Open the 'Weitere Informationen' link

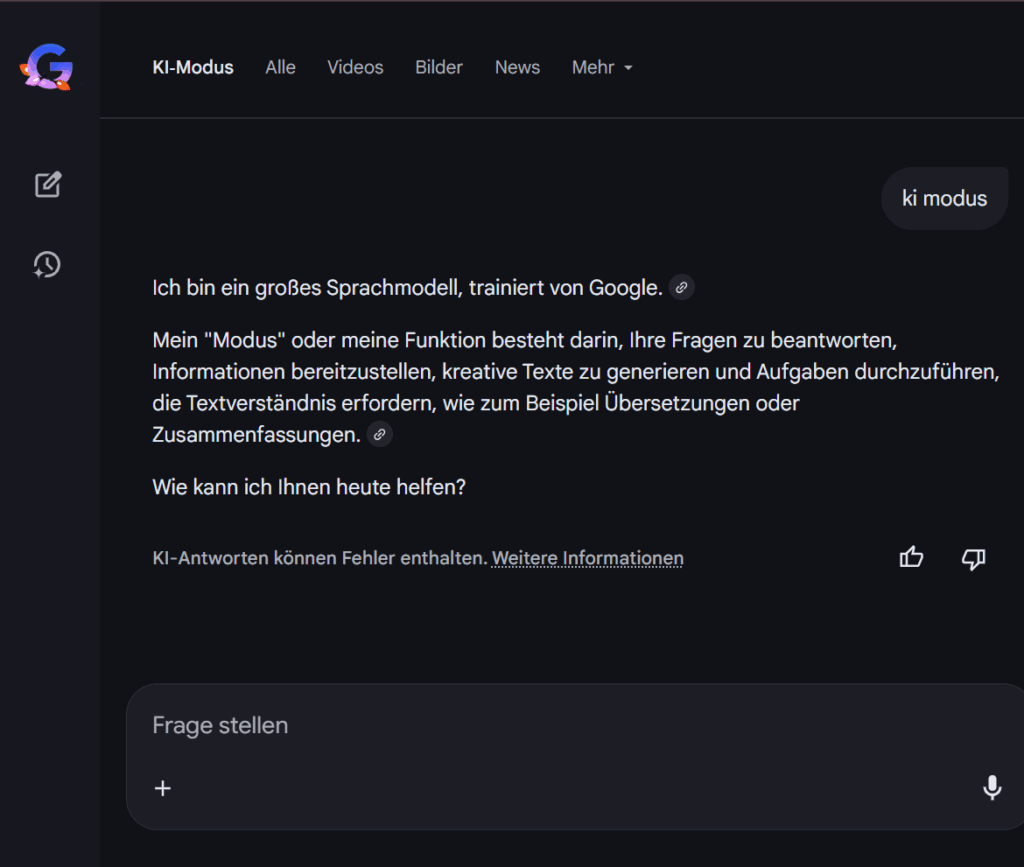click(x=587, y=558)
